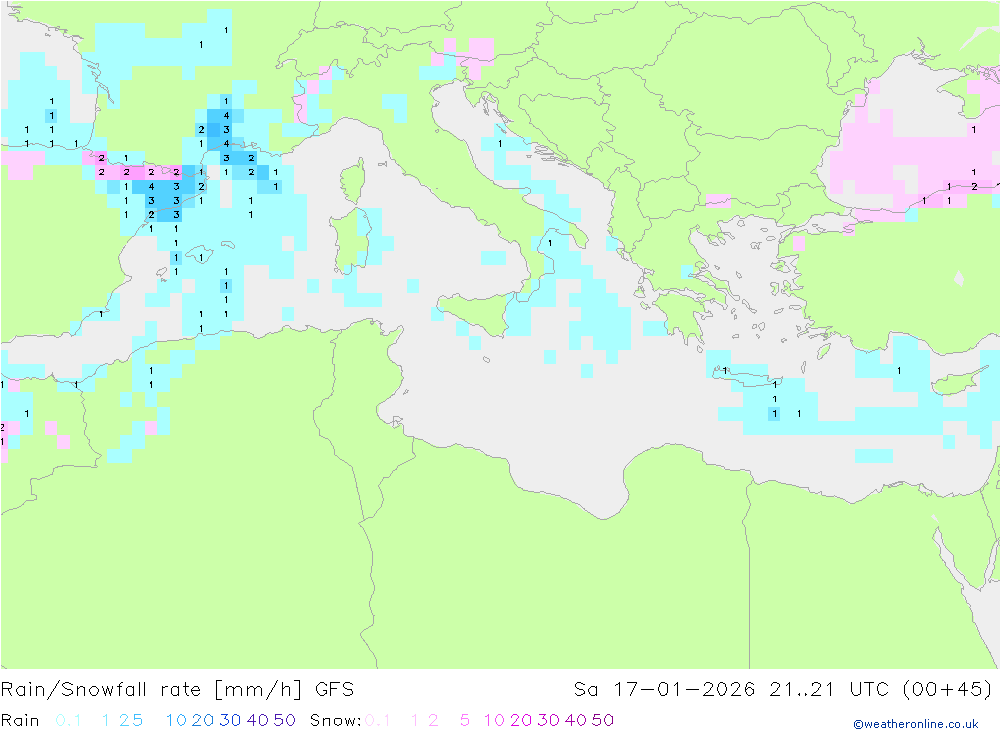Select the Rain legend value 0.1

(x=68, y=720)
